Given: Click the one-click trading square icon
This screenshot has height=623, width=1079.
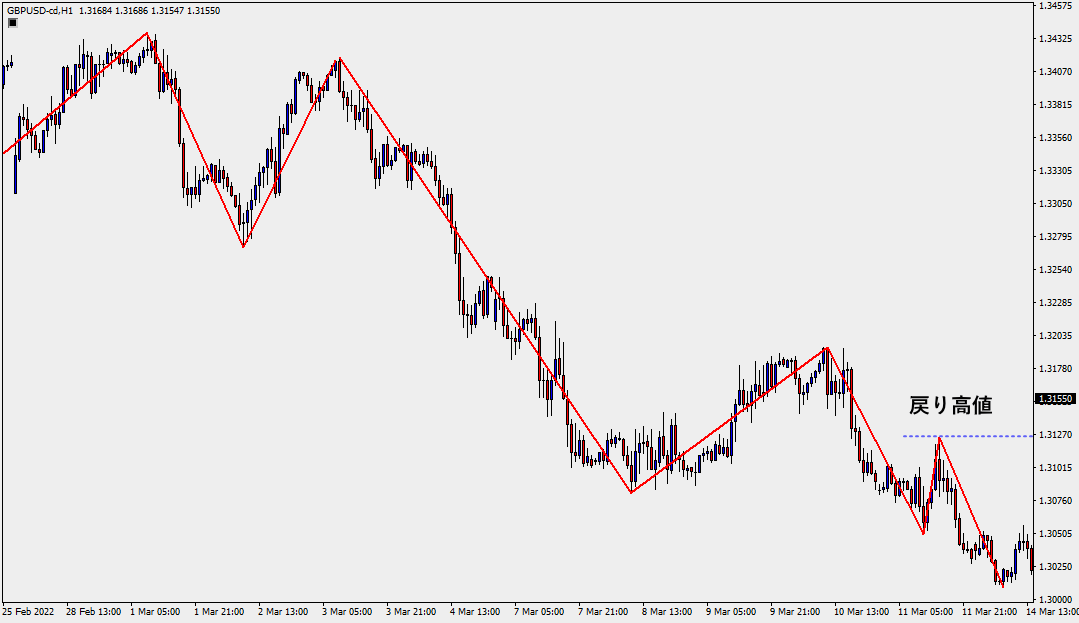Looking at the screenshot, I should [12, 23].
